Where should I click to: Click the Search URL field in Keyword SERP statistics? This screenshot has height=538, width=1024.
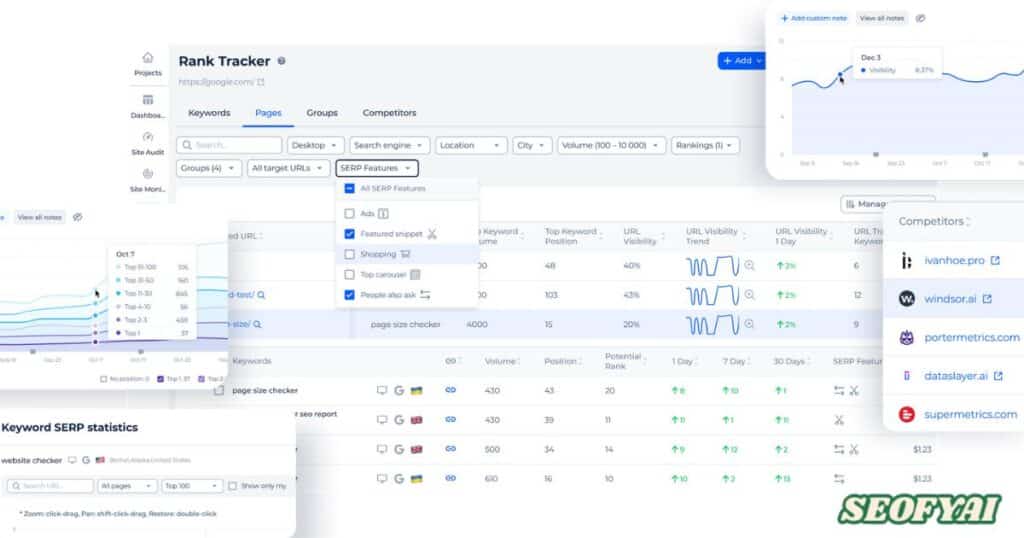(50, 486)
